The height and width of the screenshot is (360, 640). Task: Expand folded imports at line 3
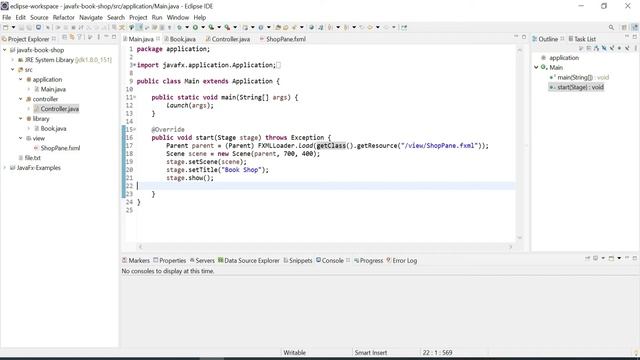coord(135,65)
